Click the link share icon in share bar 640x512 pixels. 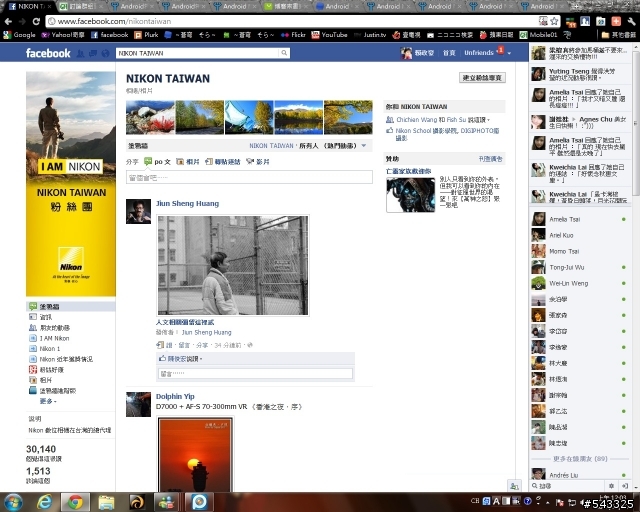pyautogui.click(x=209, y=161)
